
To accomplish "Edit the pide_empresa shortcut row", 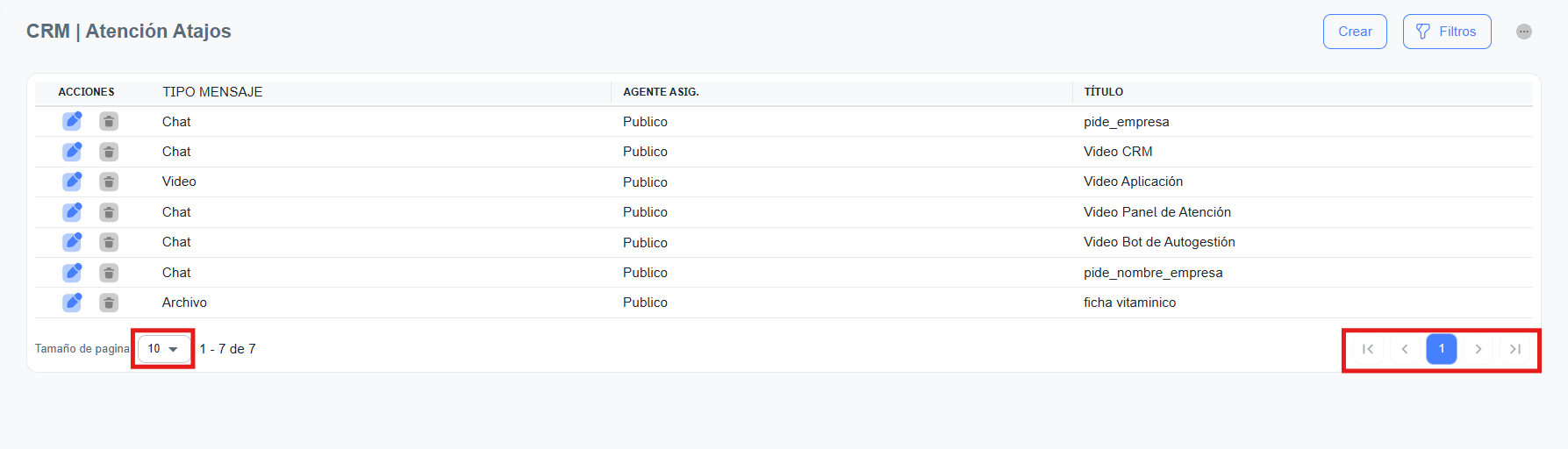I will pyautogui.click(x=72, y=122).
